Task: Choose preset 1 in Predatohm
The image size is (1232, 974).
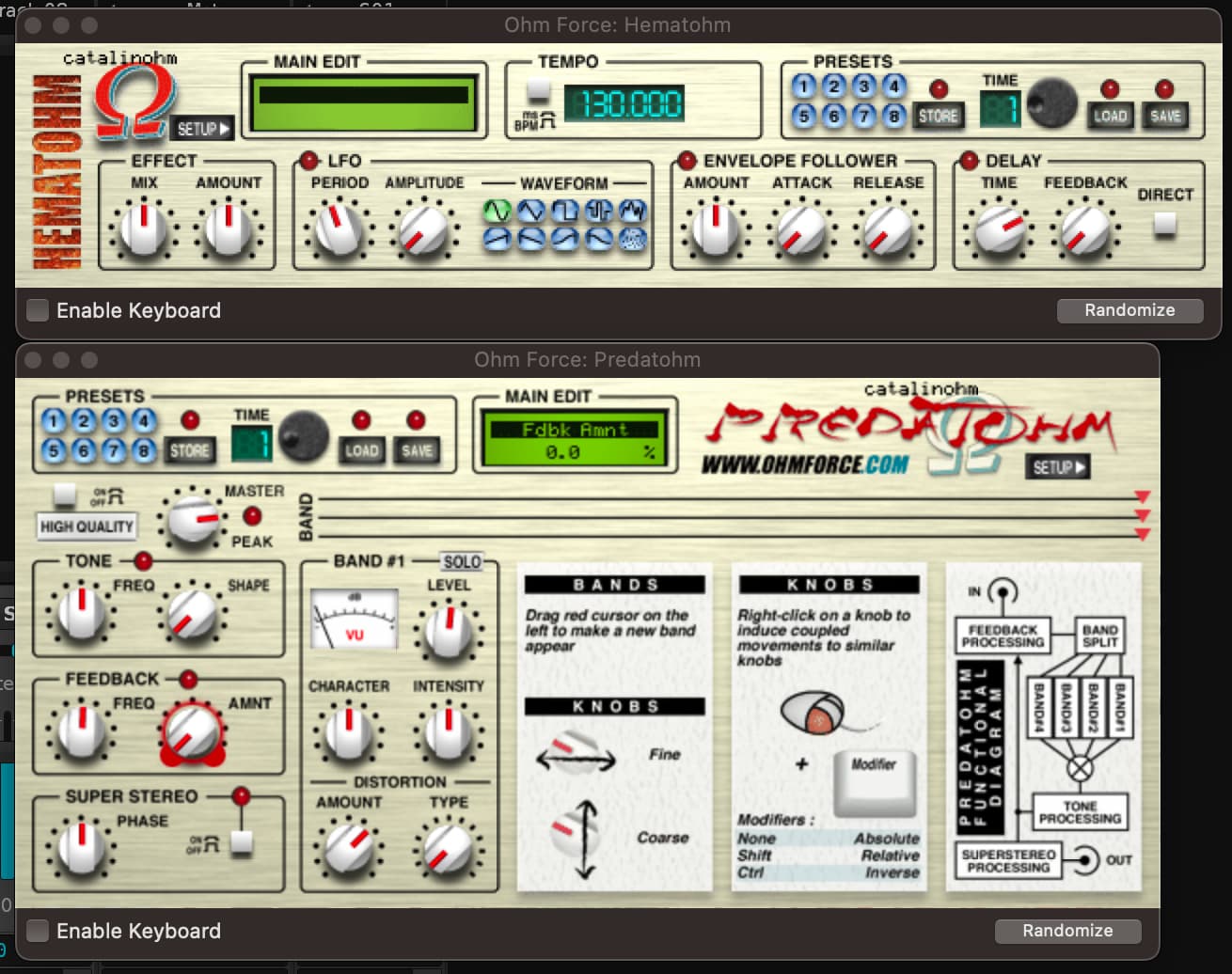Action: tap(54, 421)
